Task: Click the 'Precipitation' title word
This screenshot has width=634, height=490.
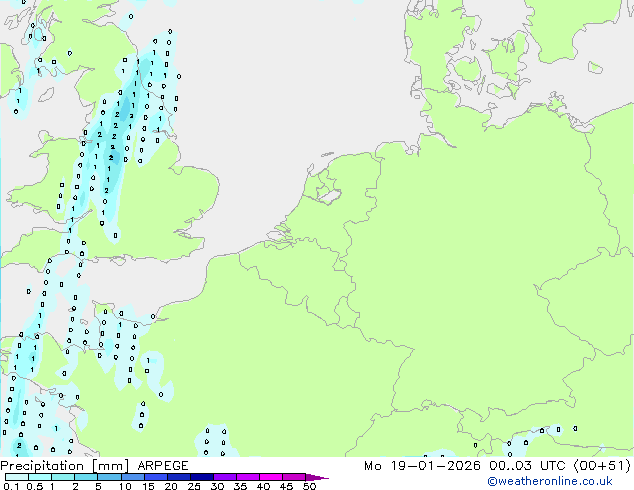Action: coord(42,466)
